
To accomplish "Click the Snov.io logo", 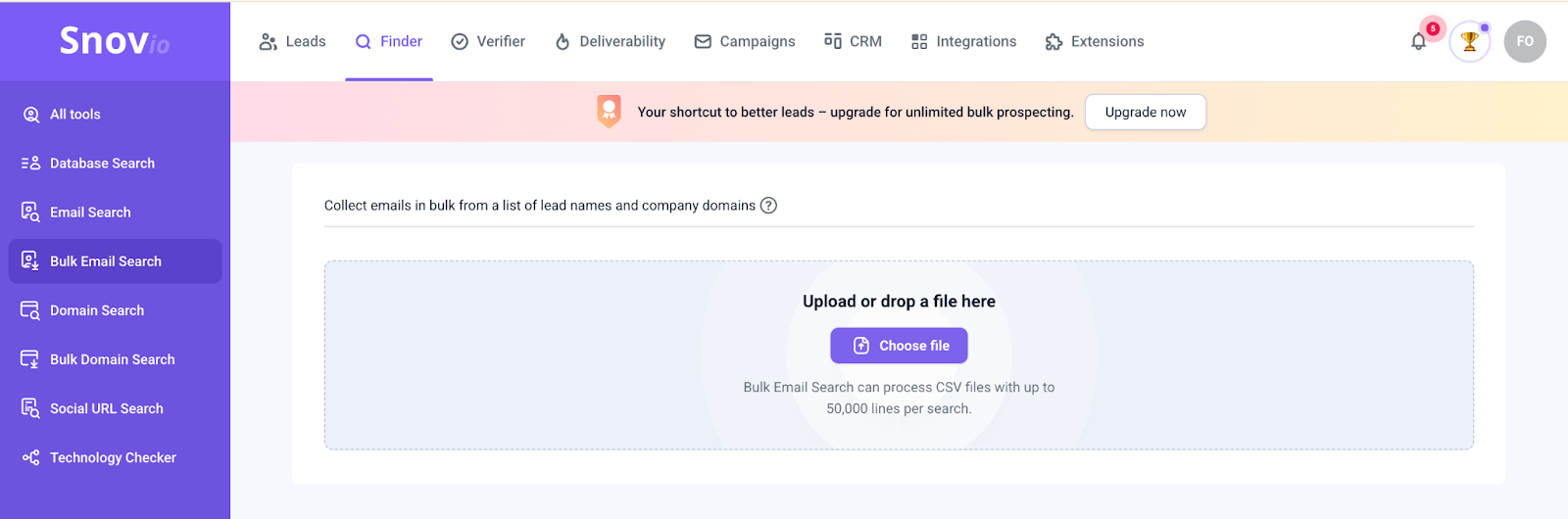I will (x=115, y=41).
